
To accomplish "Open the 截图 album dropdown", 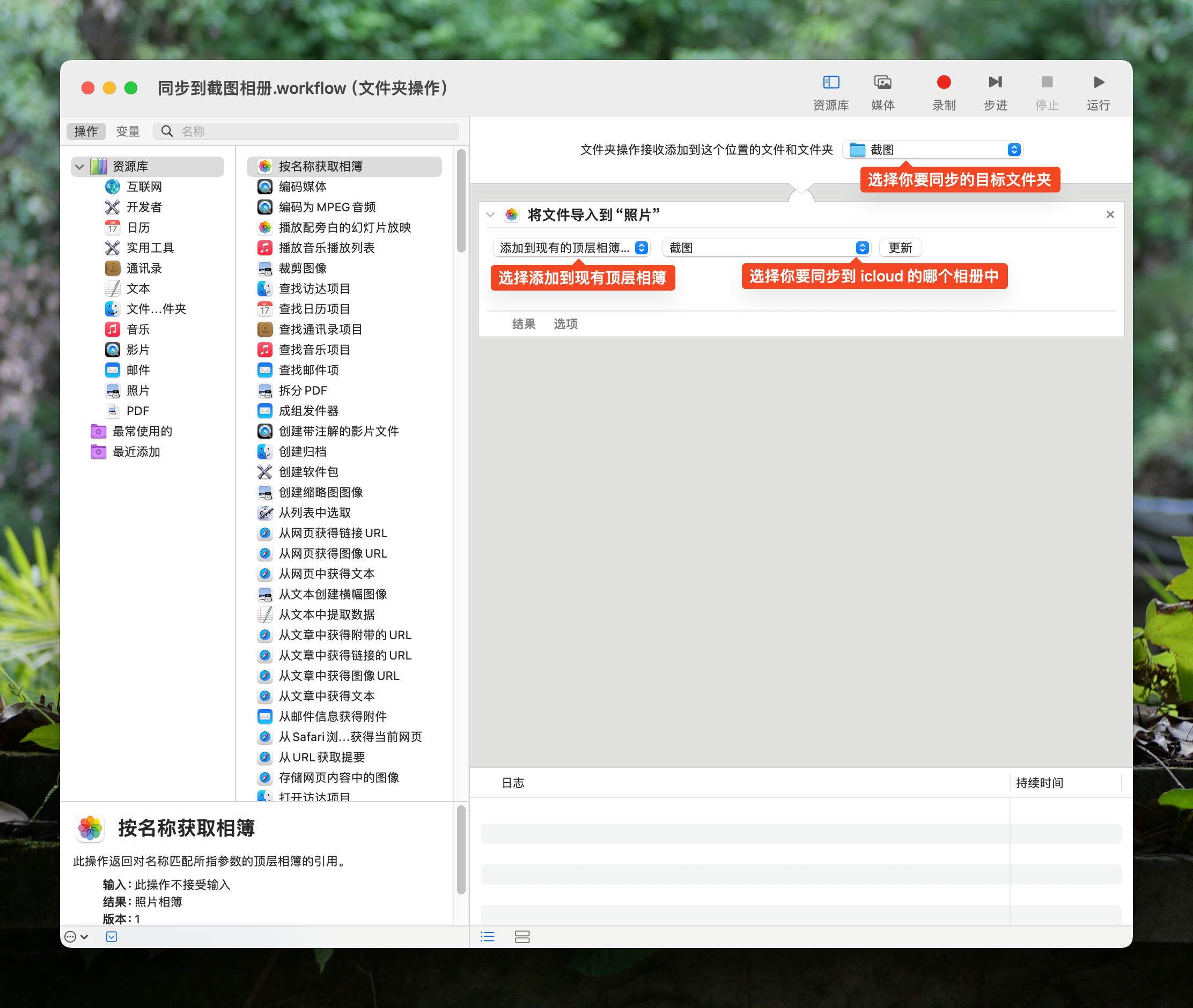I will pos(767,248).
